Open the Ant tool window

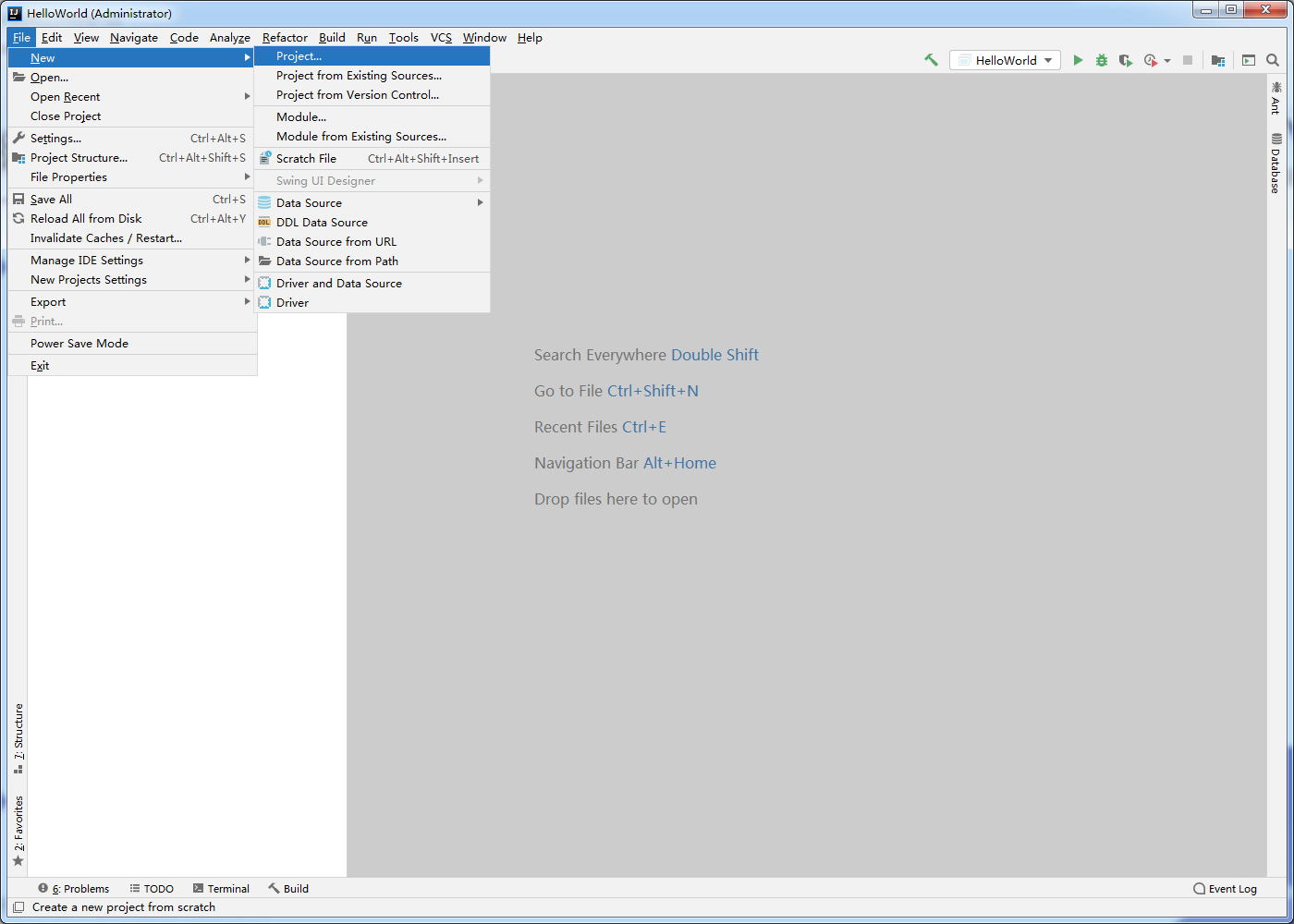[1276, 98]
